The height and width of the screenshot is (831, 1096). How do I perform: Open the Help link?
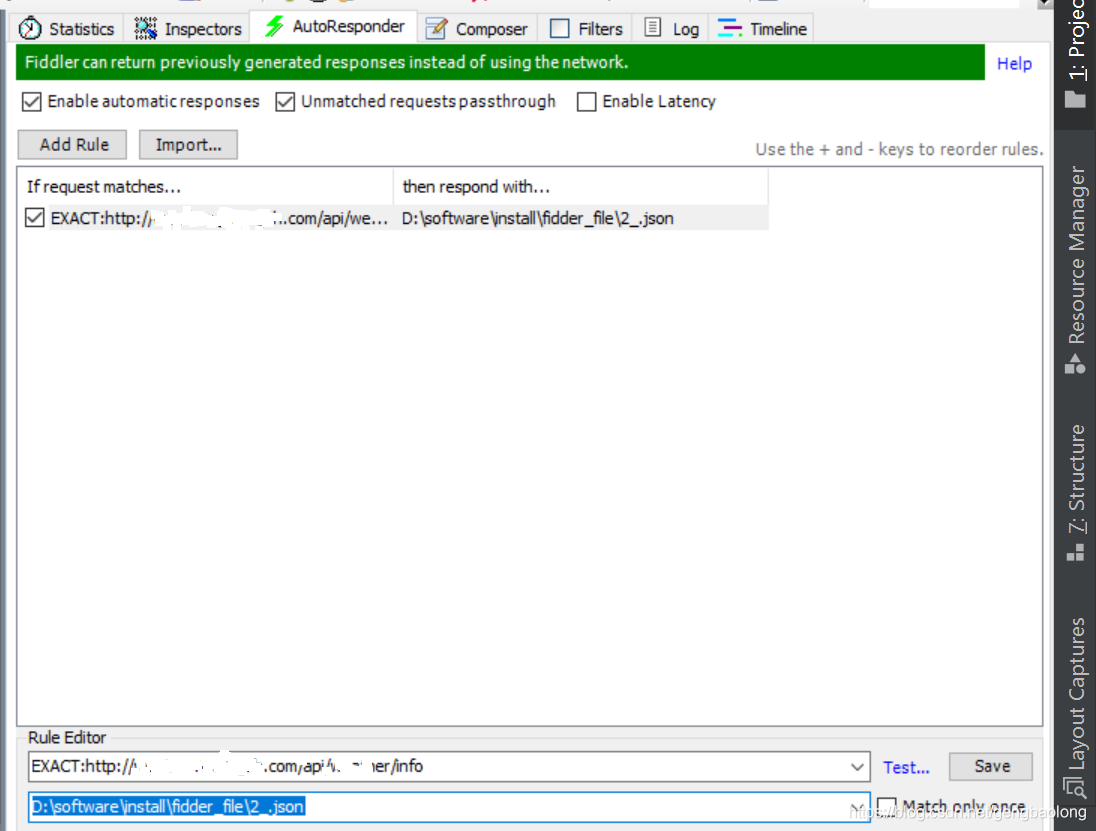1014,64
